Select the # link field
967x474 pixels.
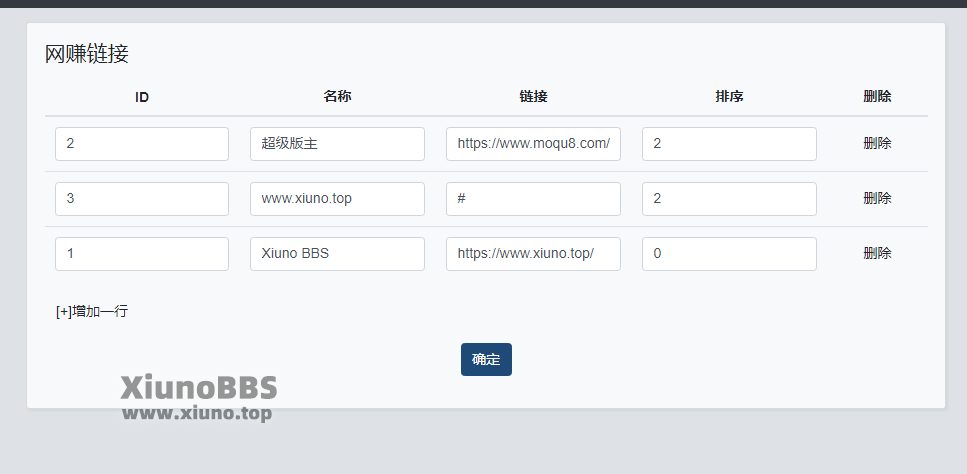(533, 198)
